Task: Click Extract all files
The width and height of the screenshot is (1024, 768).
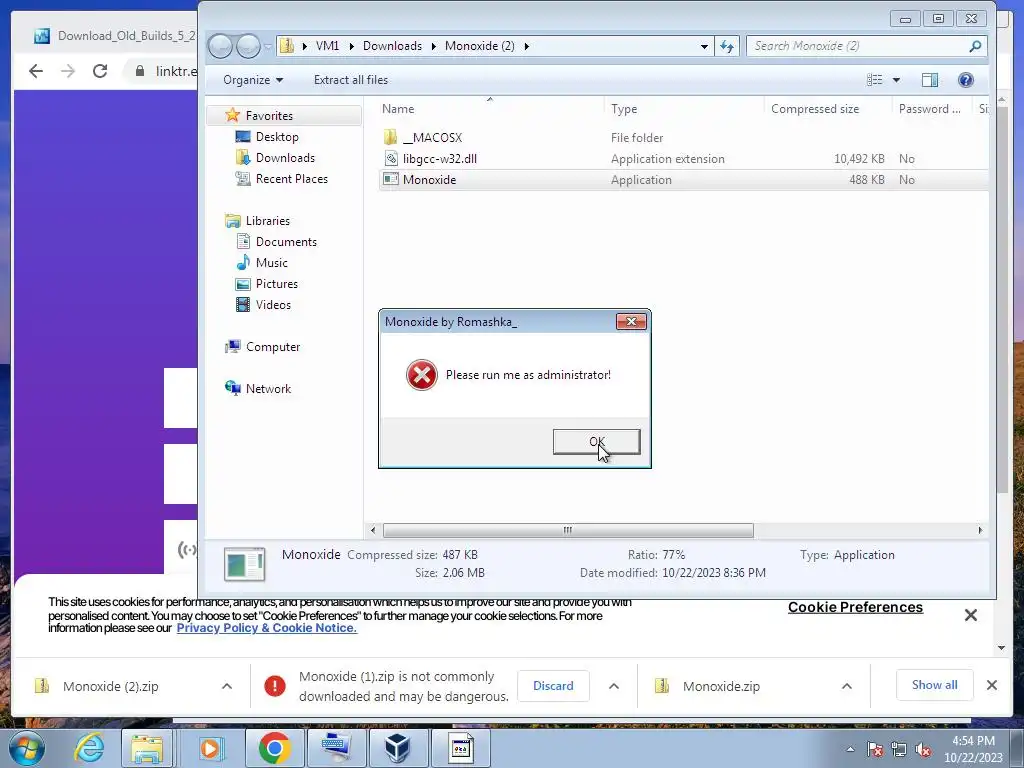Action: click(351, 80)
